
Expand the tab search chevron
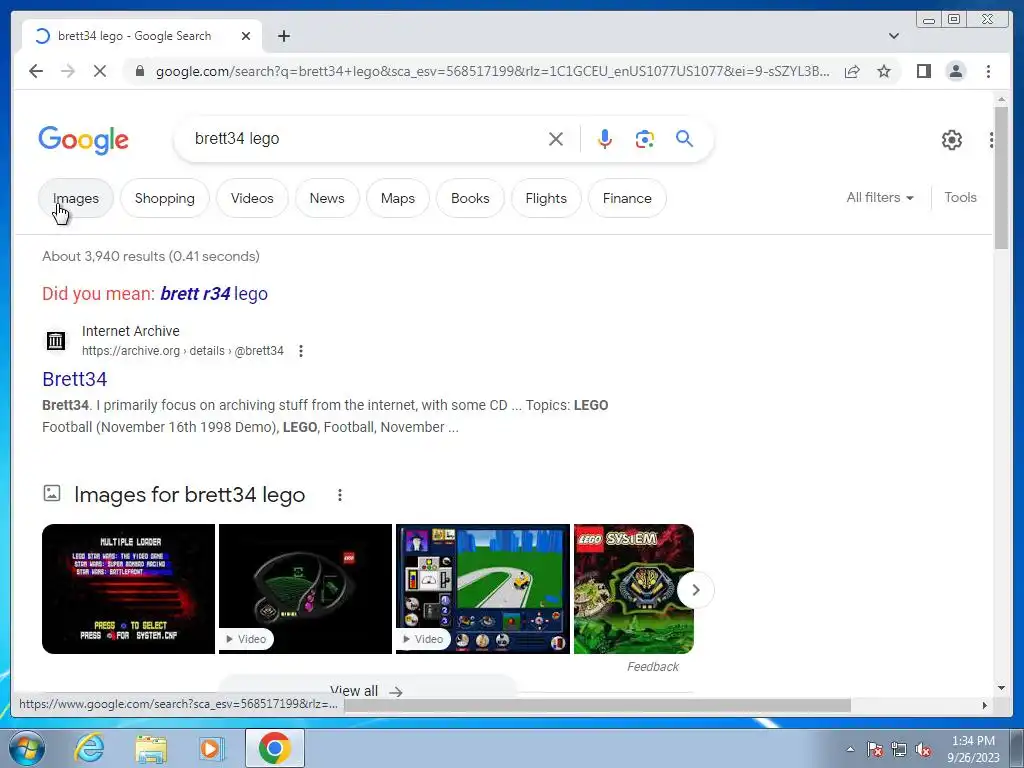pyautogui.click(x=893, y=36)
